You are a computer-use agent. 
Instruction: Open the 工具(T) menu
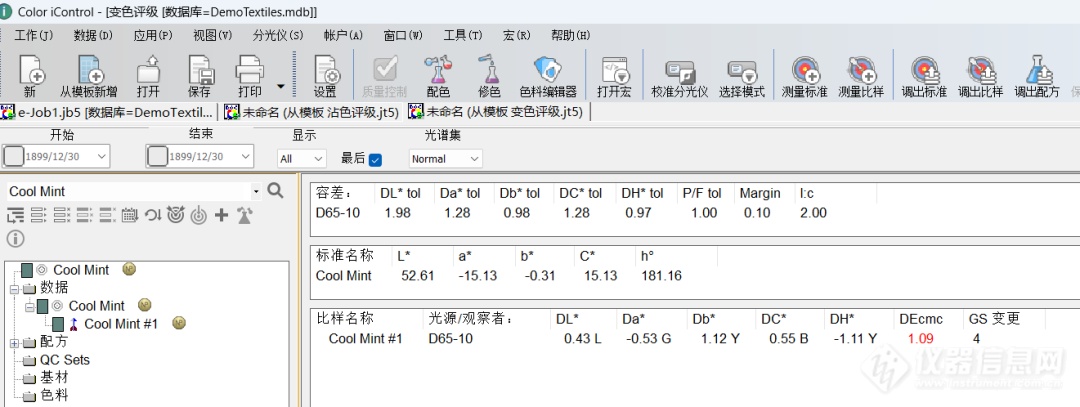(463, 36)
